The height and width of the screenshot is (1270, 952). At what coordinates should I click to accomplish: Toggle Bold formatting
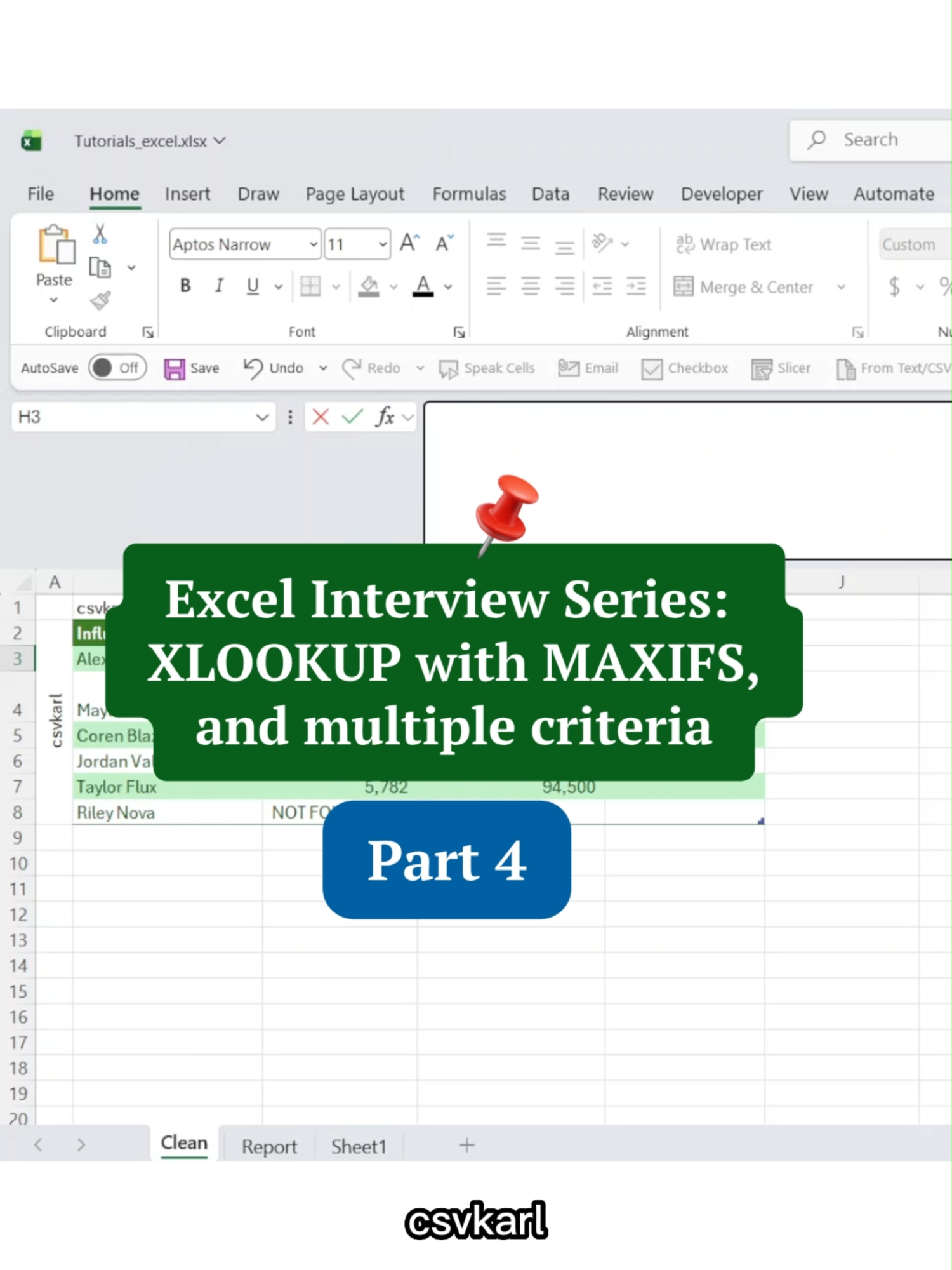pyautogui.click(x=185, y=286)
